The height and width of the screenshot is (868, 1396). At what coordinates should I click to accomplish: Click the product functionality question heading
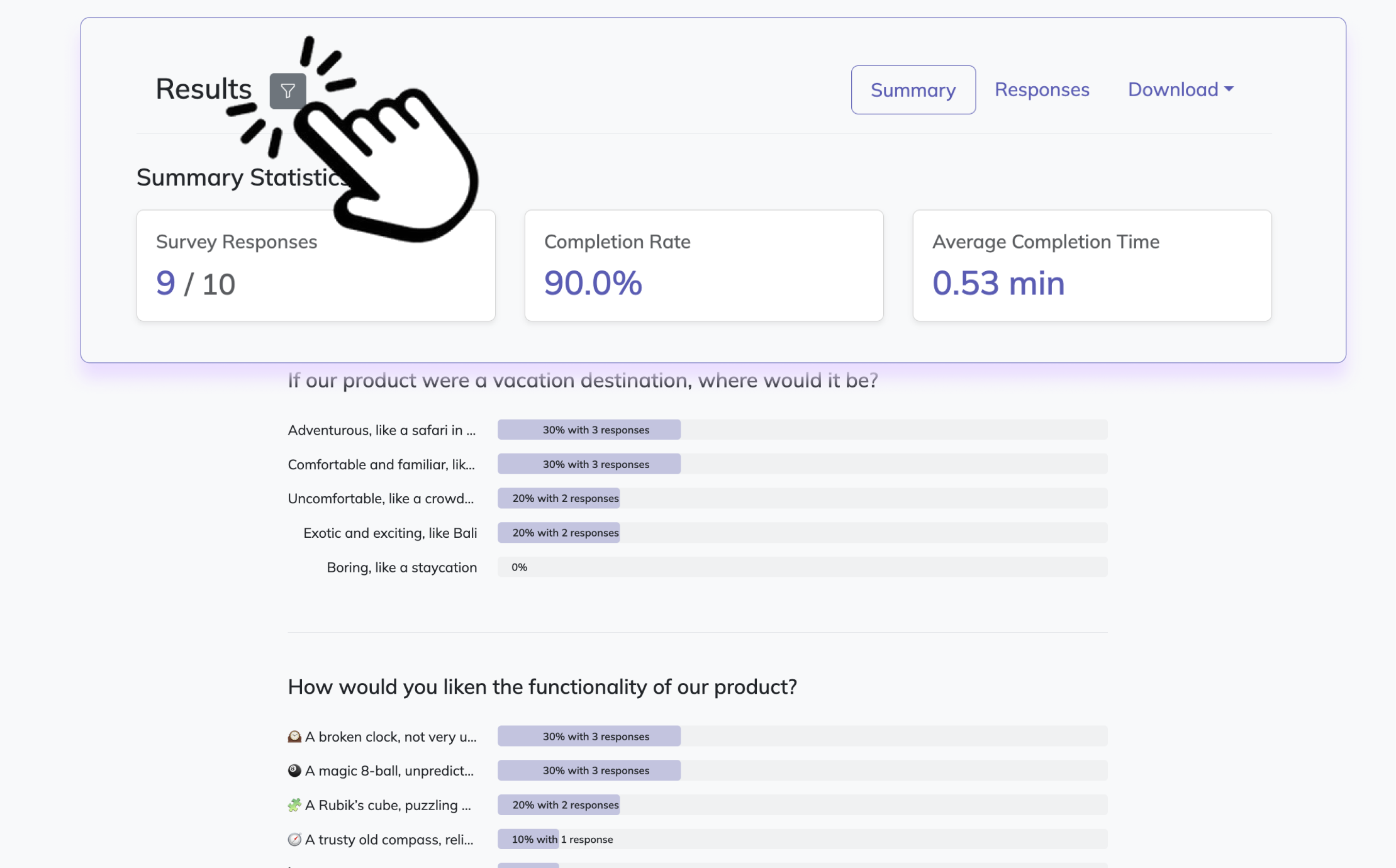(542, 687)
